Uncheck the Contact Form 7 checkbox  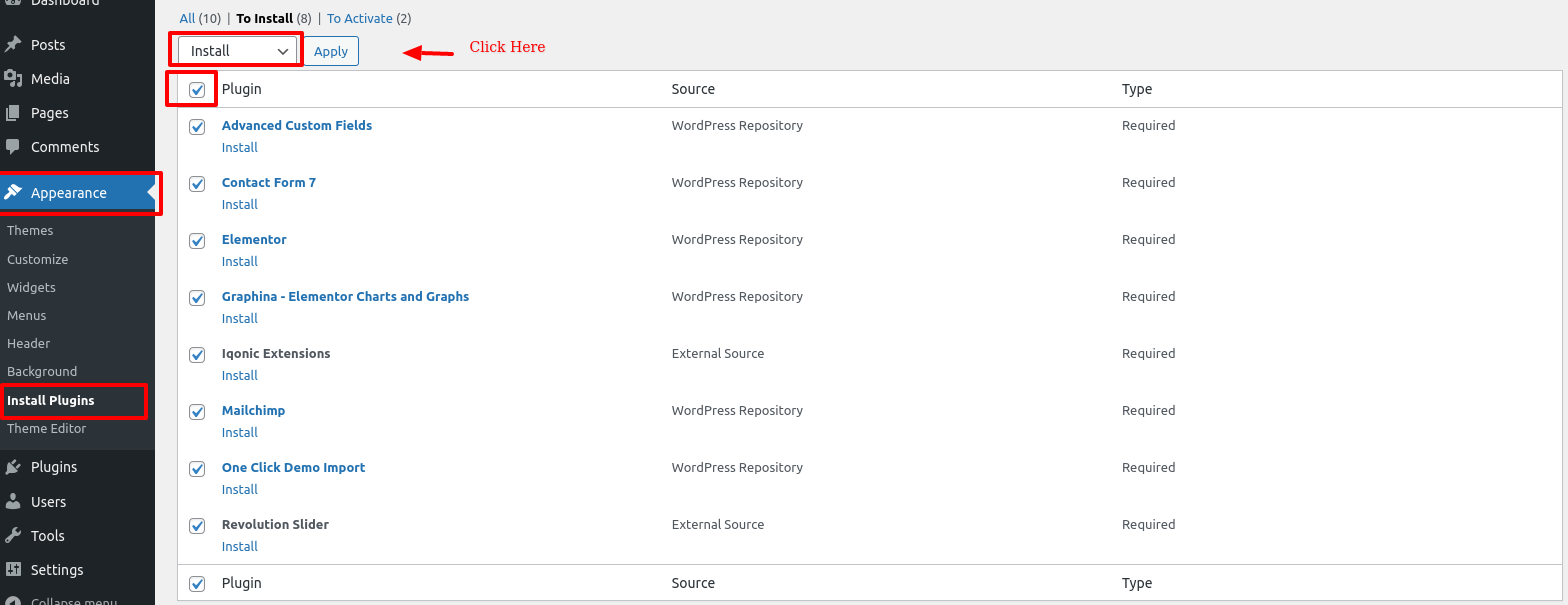[x=197, y=184]
